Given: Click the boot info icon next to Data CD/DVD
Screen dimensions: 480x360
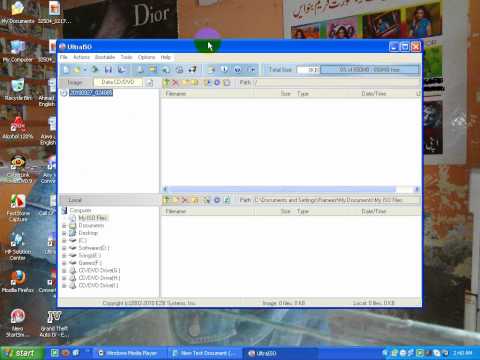Looking at the screenshot, I should pyautogui.click(x=150, y=83).
